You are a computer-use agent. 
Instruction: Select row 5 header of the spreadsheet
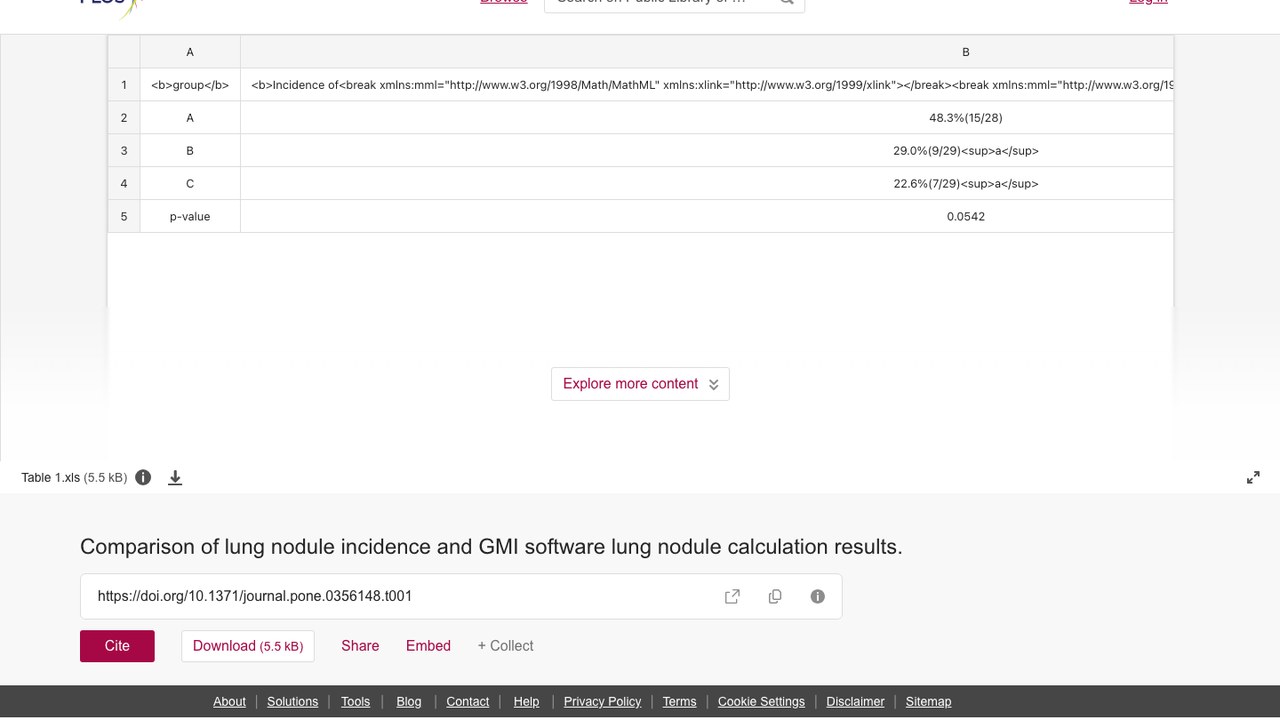[124, 216]
